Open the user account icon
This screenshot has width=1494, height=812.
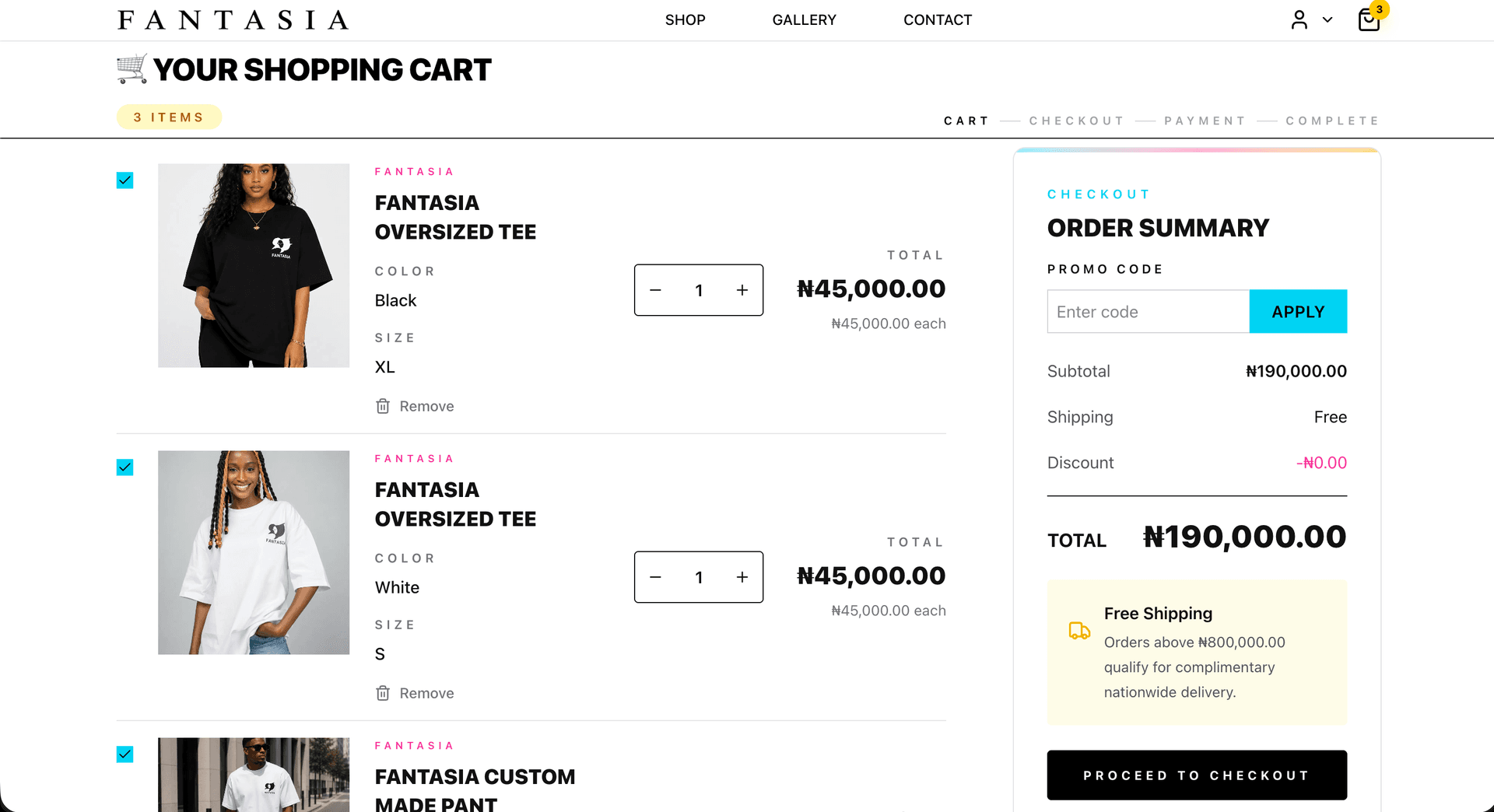1299,20
